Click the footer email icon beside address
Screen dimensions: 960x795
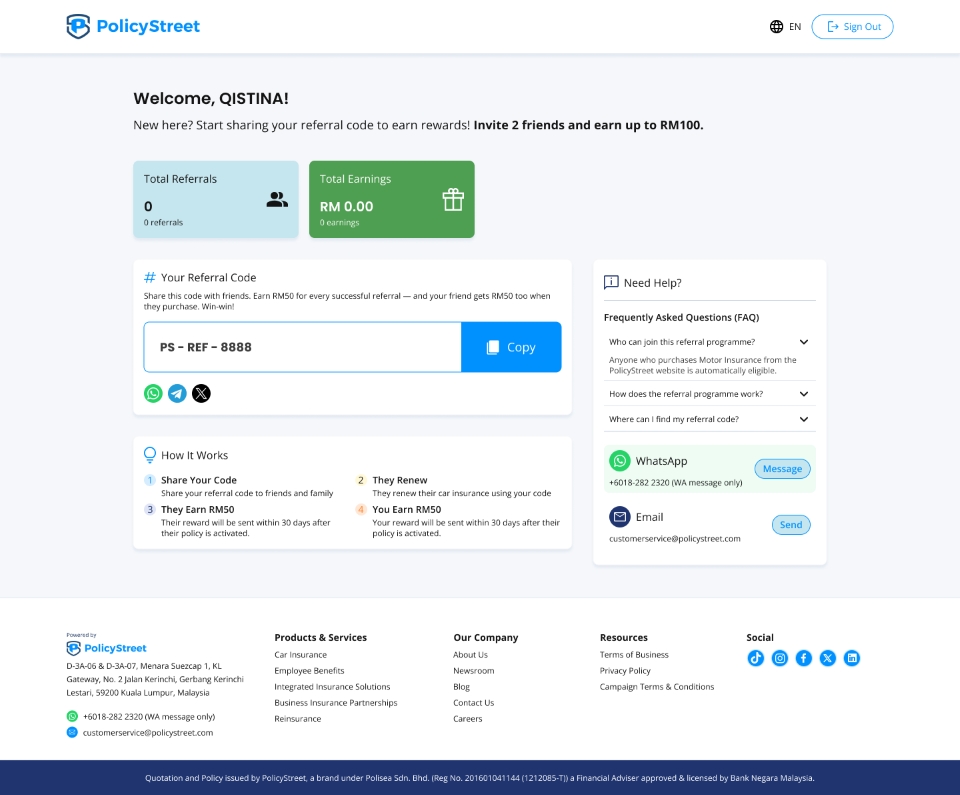(x=72, y=733)
